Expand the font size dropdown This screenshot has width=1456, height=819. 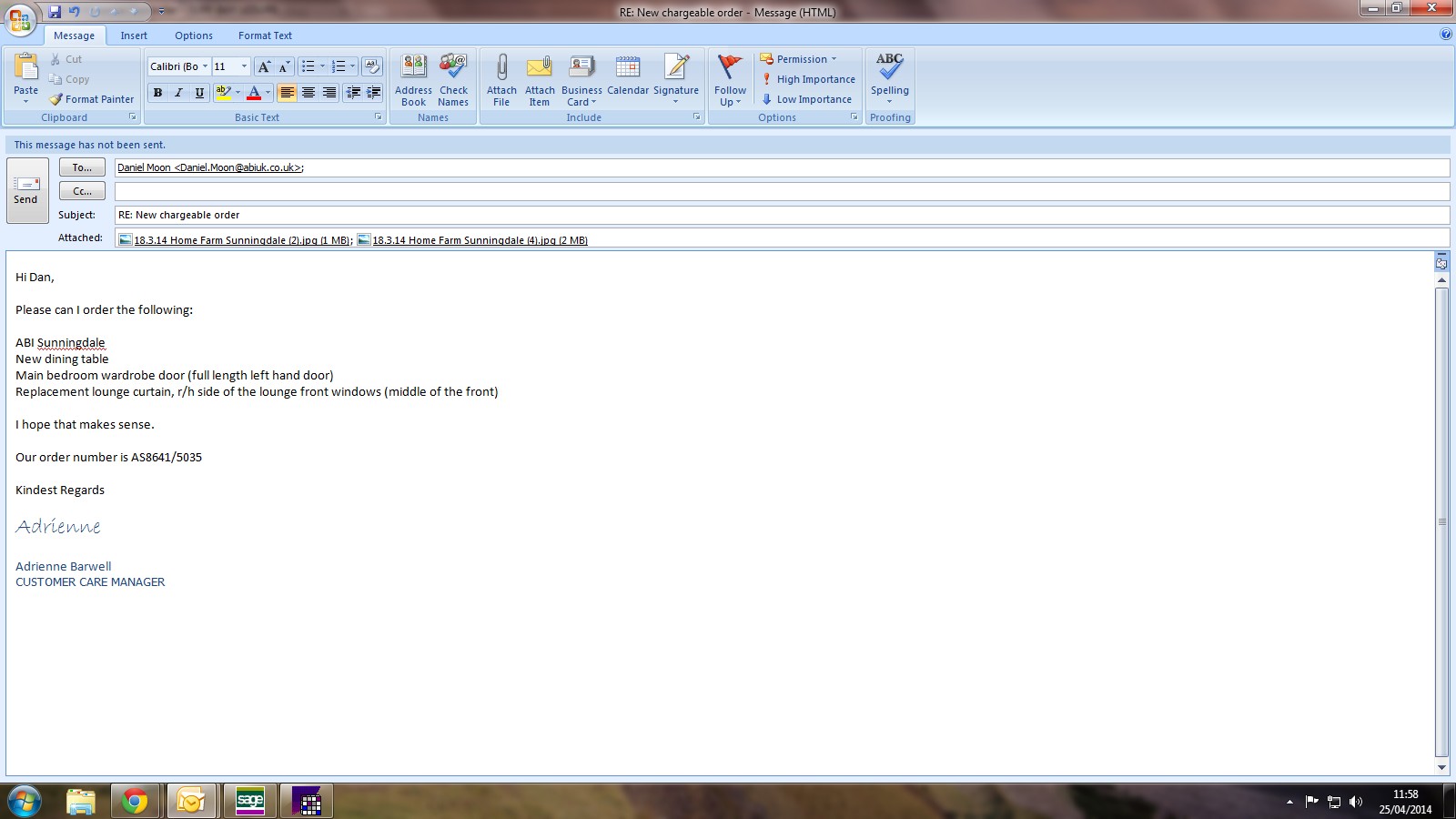tap(244, 66)
